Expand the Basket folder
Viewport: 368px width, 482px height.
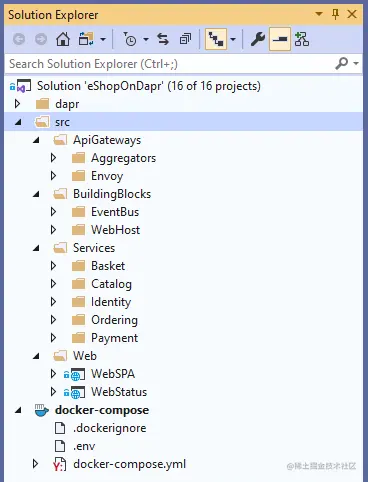click(x=53, y=266)
